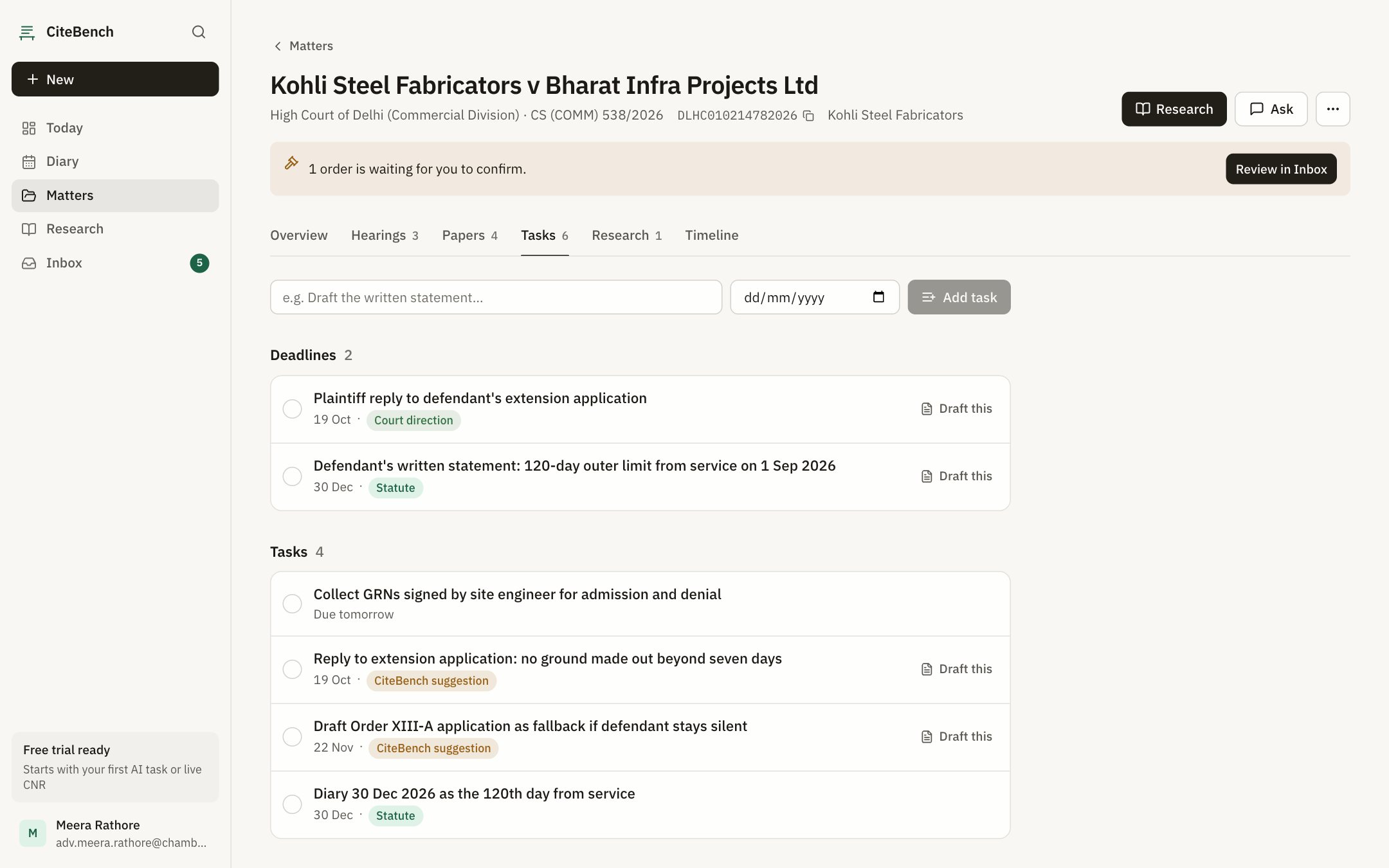The image size is (1389, 868).
Task: Click the dd/mm/yyyy date field
Action: coord(815,297)
